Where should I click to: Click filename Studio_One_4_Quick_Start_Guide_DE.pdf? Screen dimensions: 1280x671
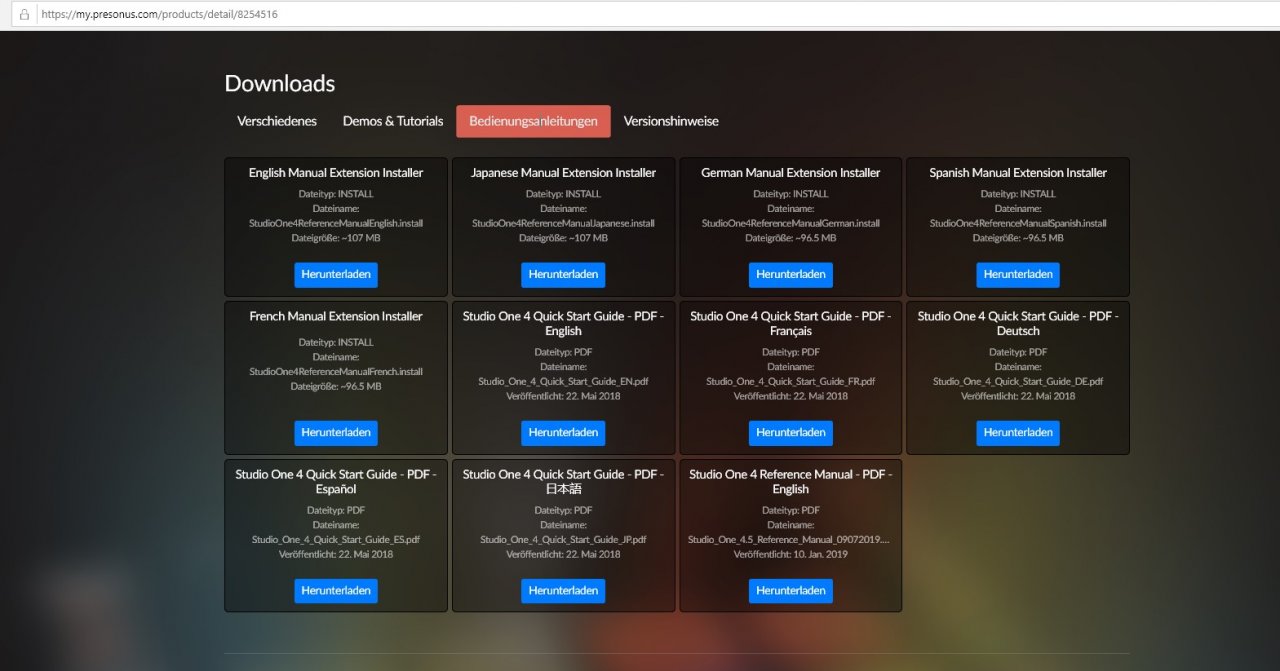1018,381
